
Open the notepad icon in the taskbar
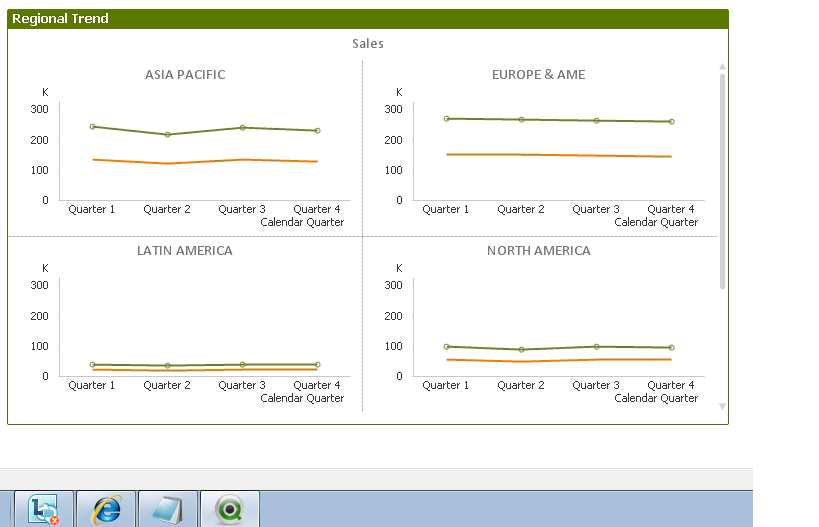(x=168, y=509)
